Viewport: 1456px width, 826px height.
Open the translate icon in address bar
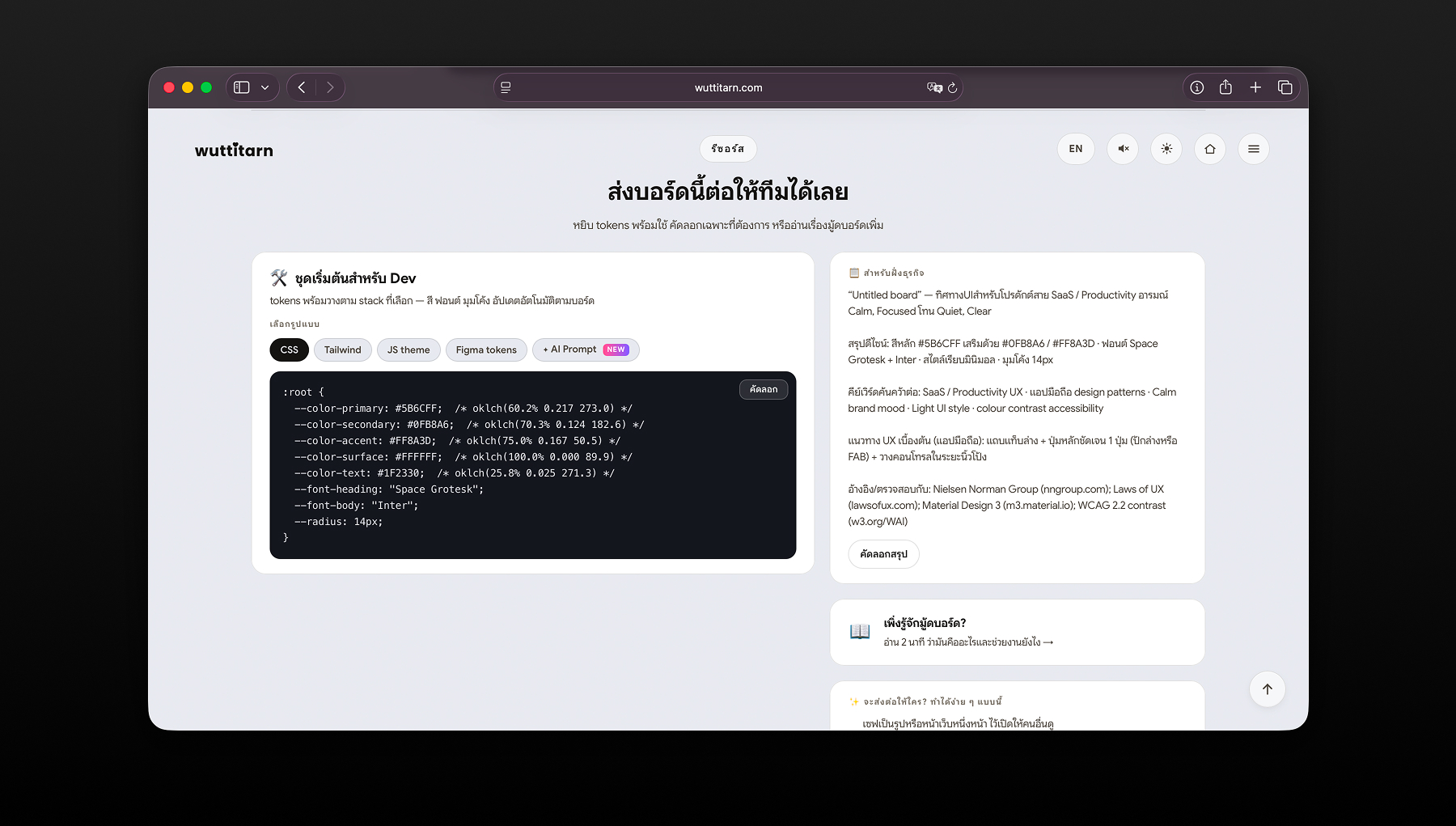pyautogui.click(x=934, y=87)
